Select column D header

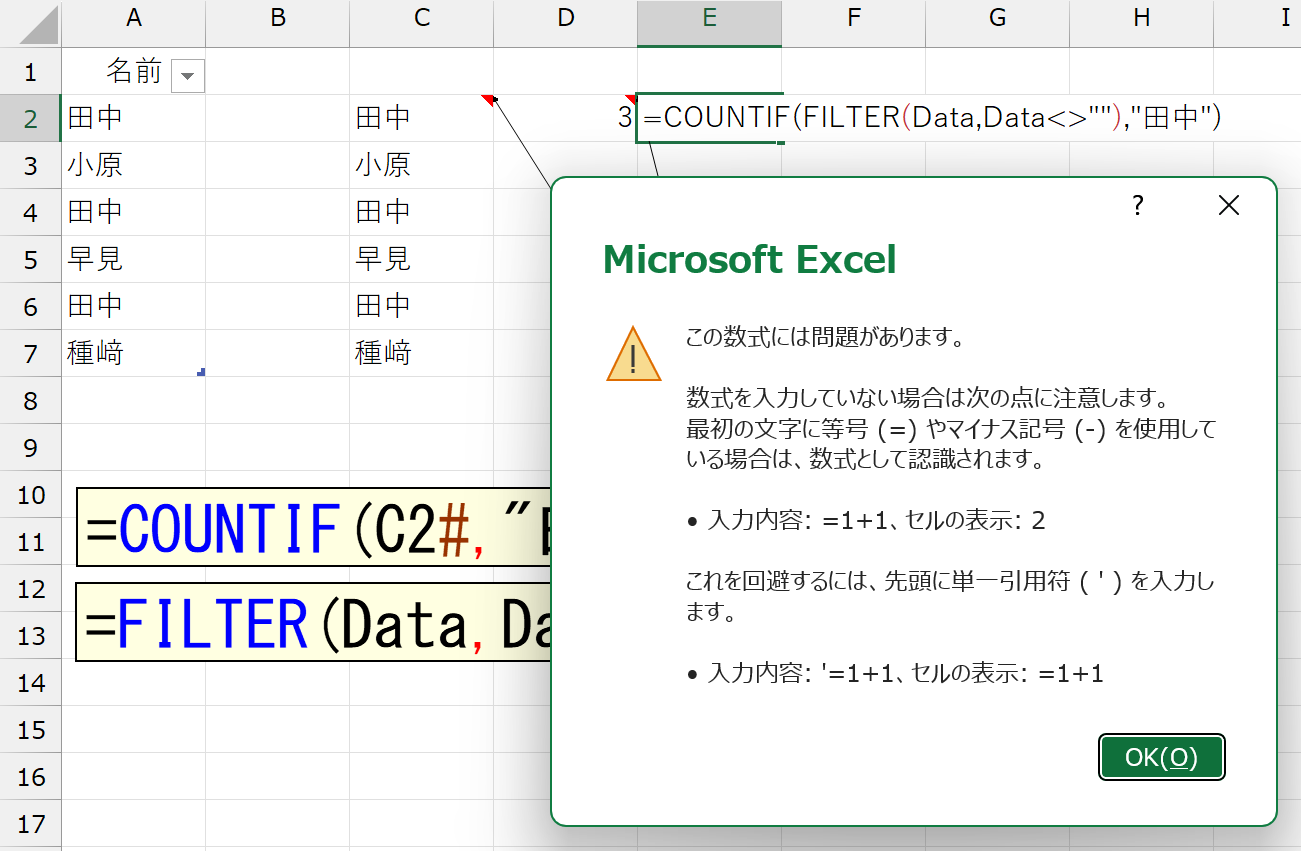[x=565, y=18]
